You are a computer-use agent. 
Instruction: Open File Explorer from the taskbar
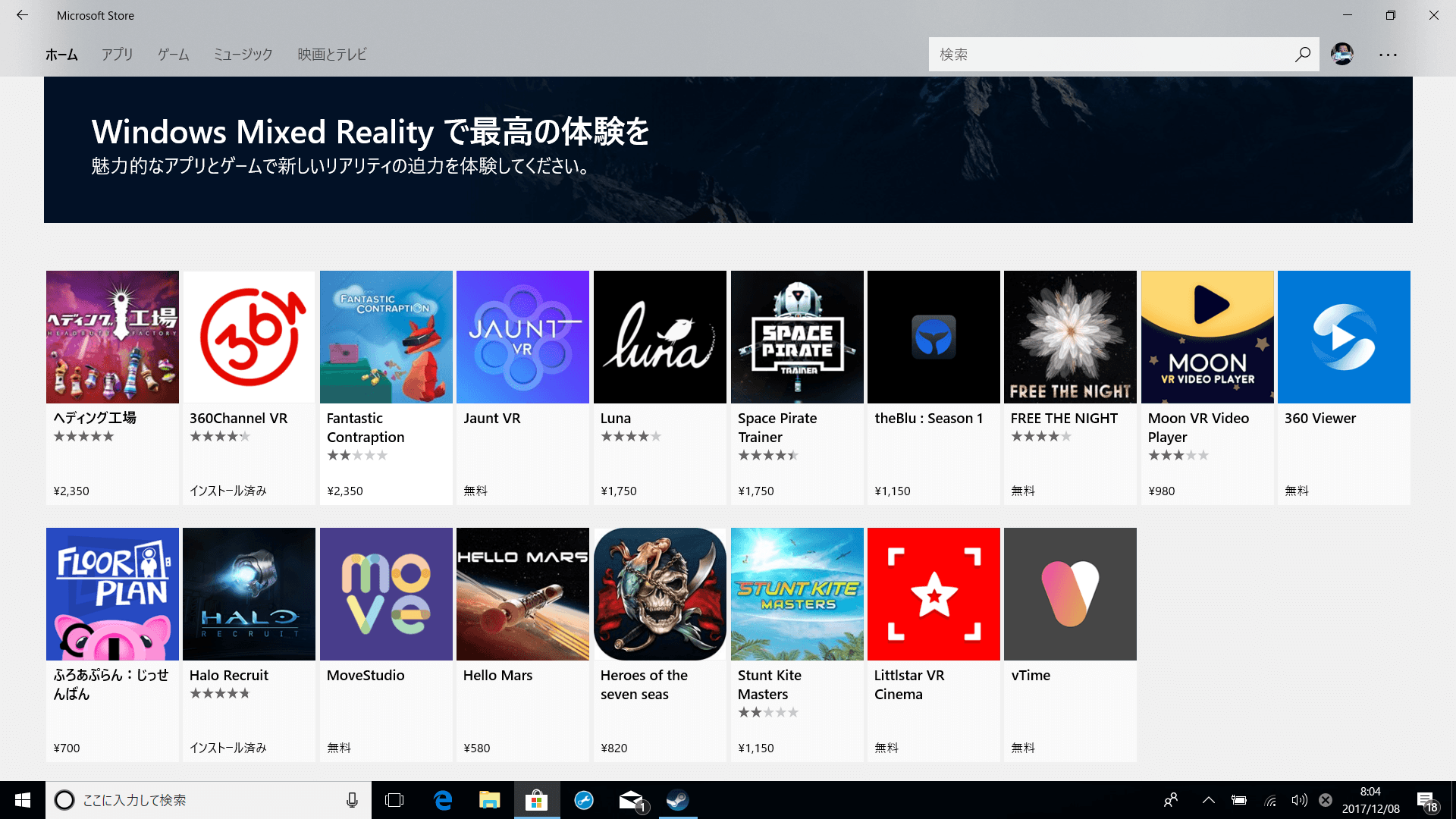(490, 799)
